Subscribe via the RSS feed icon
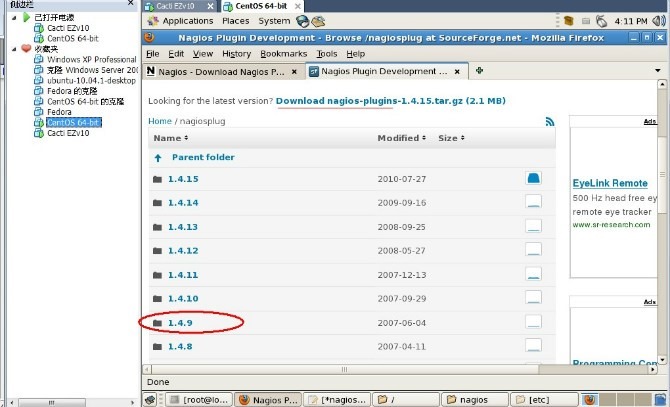670x407 pixels. point(550,122)
